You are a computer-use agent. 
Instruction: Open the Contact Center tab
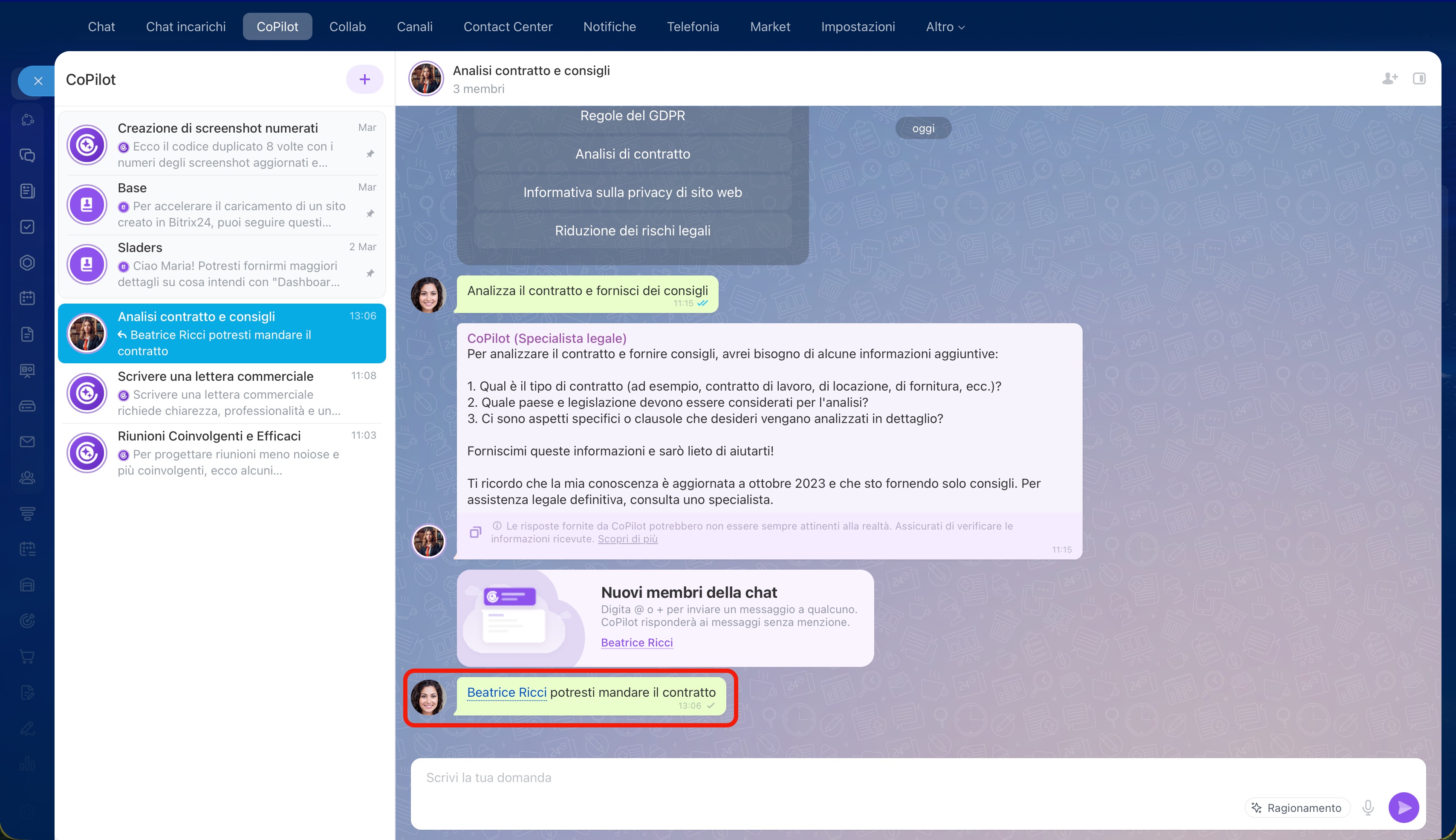click(x=508, y=26)
